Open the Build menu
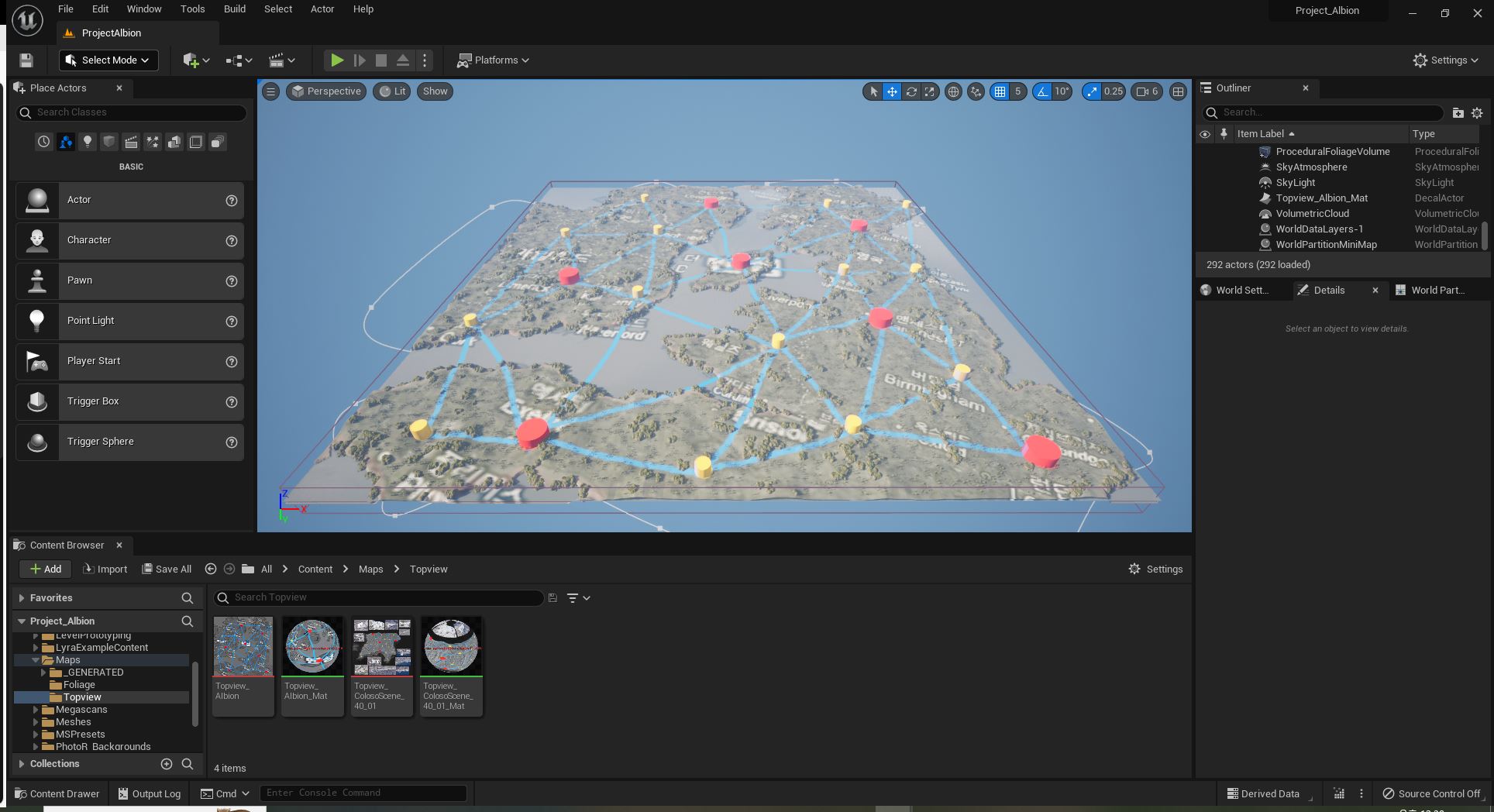The height and width of the screenshot is (812, 1494). click(x=234, y=9)
